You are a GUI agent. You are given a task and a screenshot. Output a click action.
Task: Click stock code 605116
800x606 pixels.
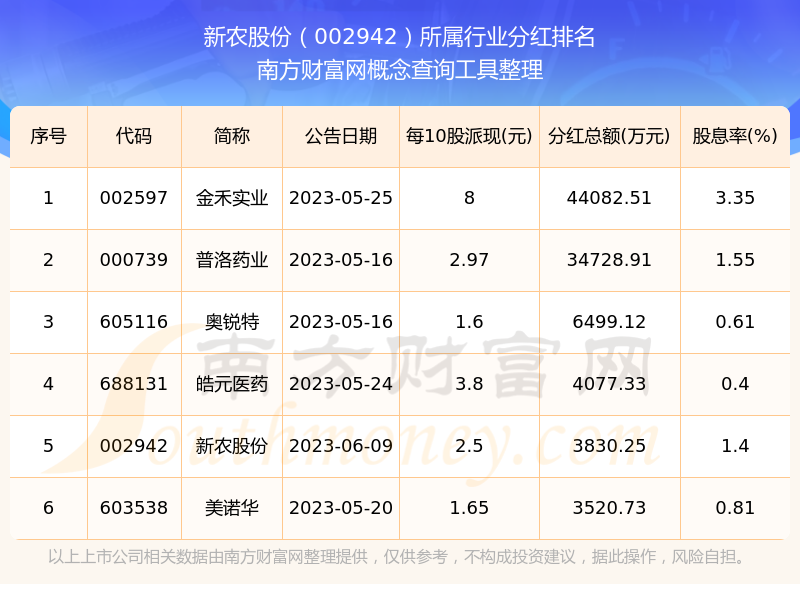pyautogui.click(x=134, y=322)
